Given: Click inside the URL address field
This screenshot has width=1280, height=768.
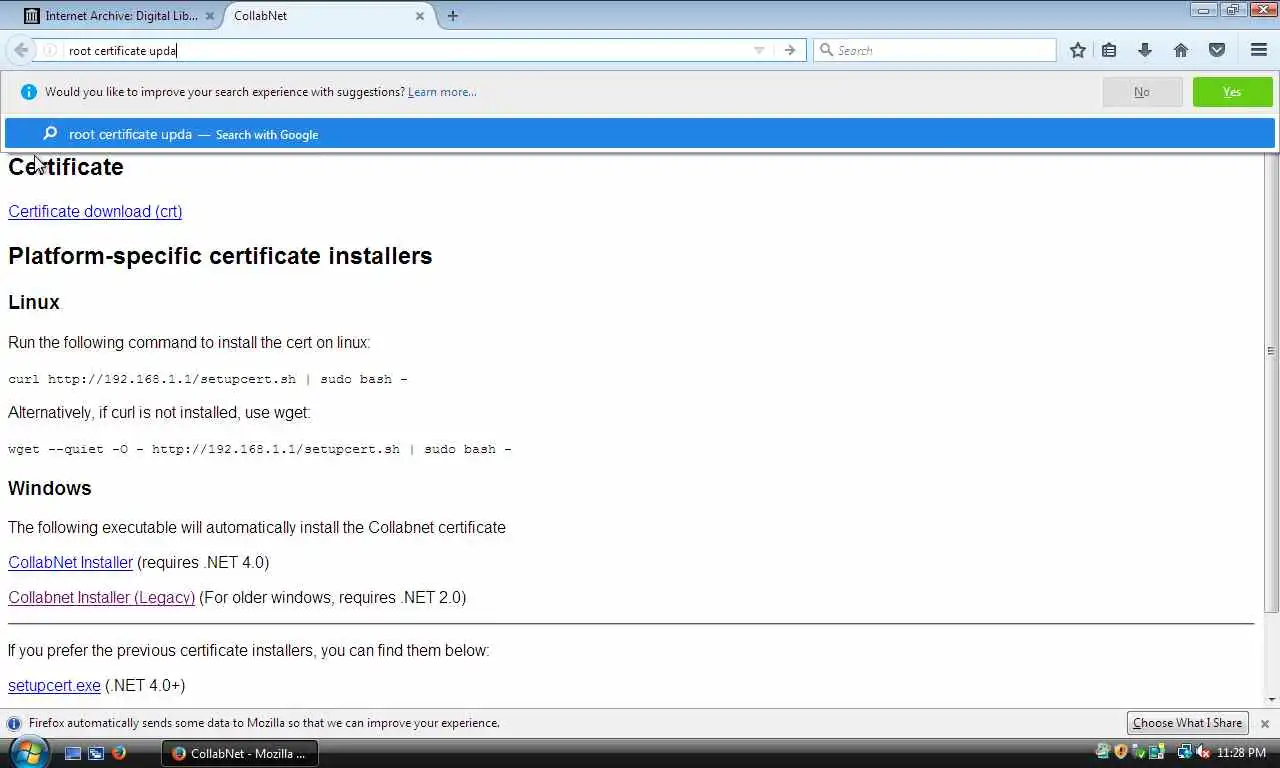Looking at the screenshot, I should (x=405, y=50).
